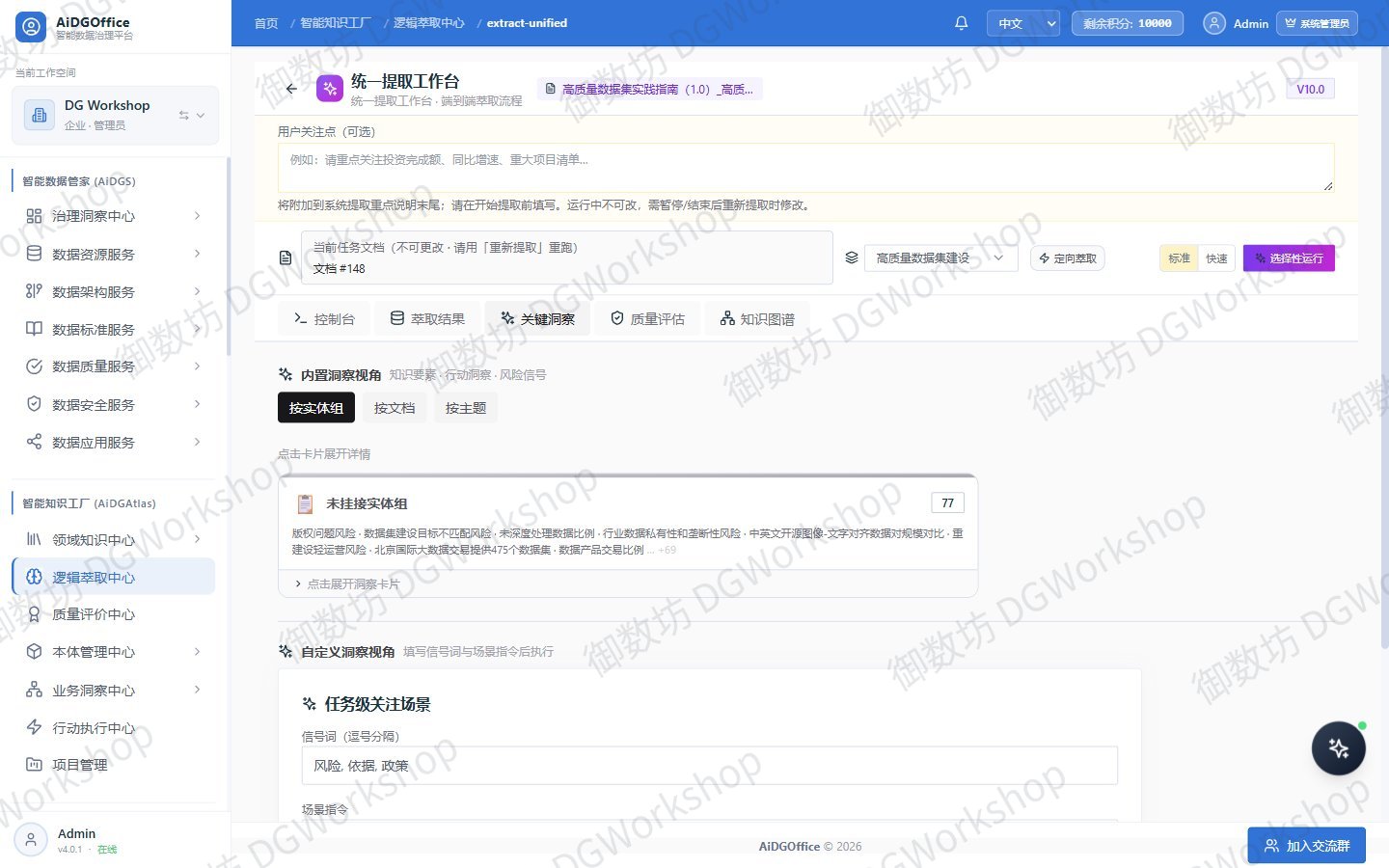Click the 数据资源服务 database icon
This screenshot has width=1389, height=868.
tap(34, 254)
